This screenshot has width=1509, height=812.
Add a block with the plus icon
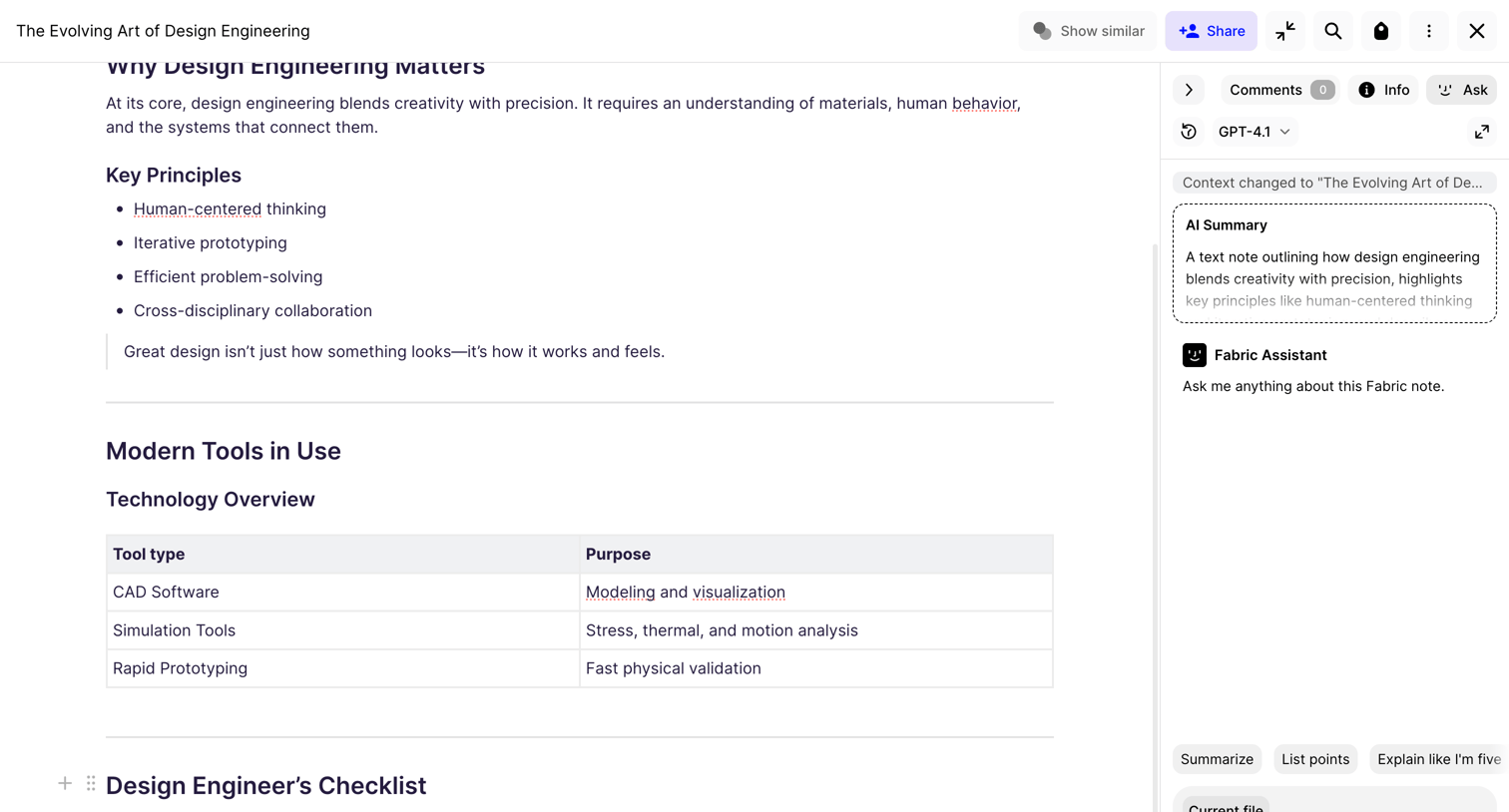click(65, 784)
